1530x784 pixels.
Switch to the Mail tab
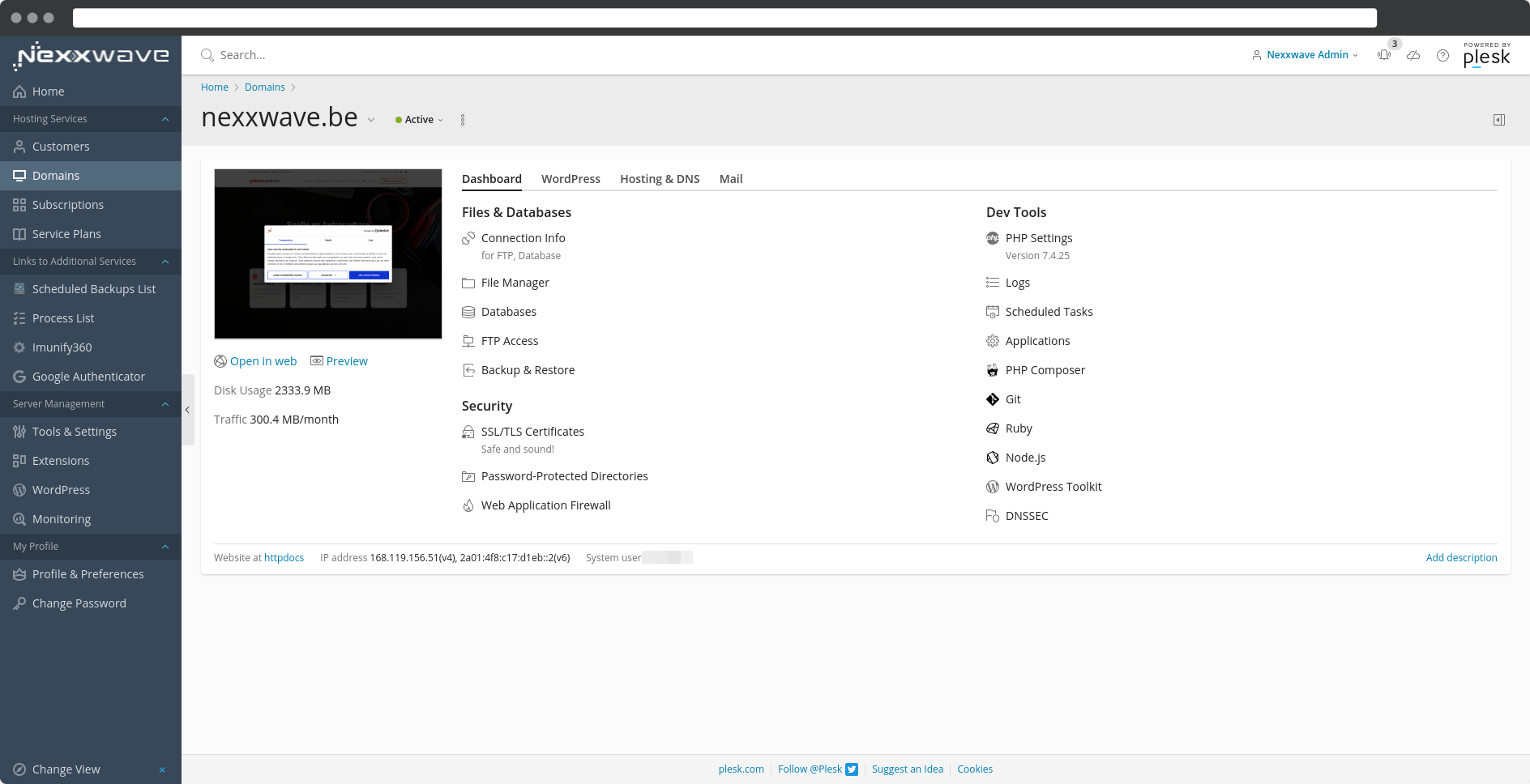pyautogui.click(x=731, y=179)
